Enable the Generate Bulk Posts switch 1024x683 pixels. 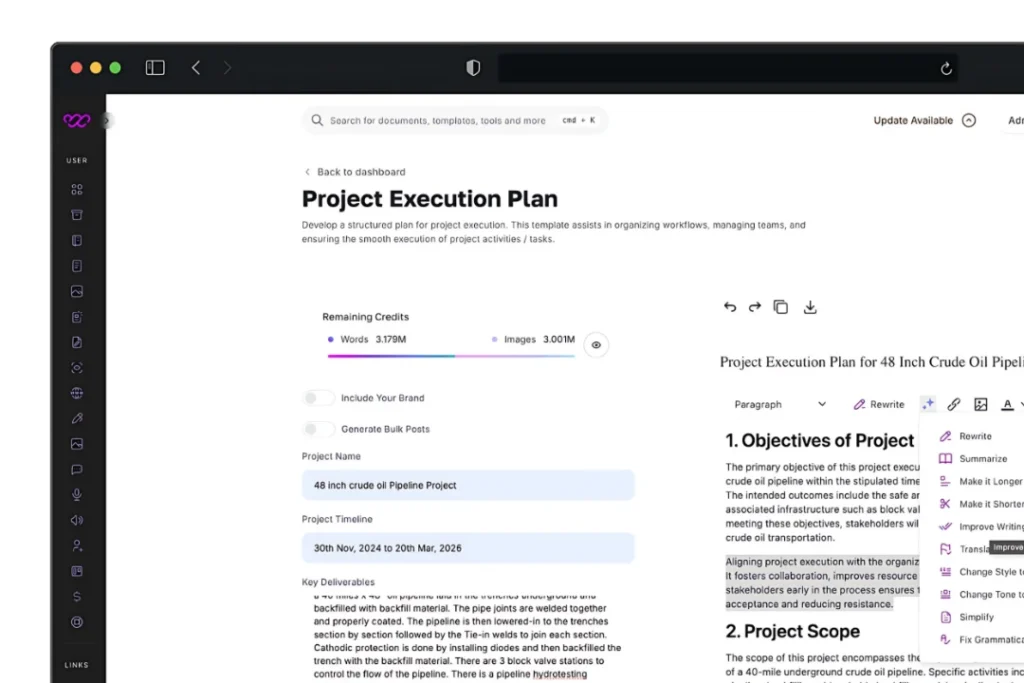(x=318, y=429)
